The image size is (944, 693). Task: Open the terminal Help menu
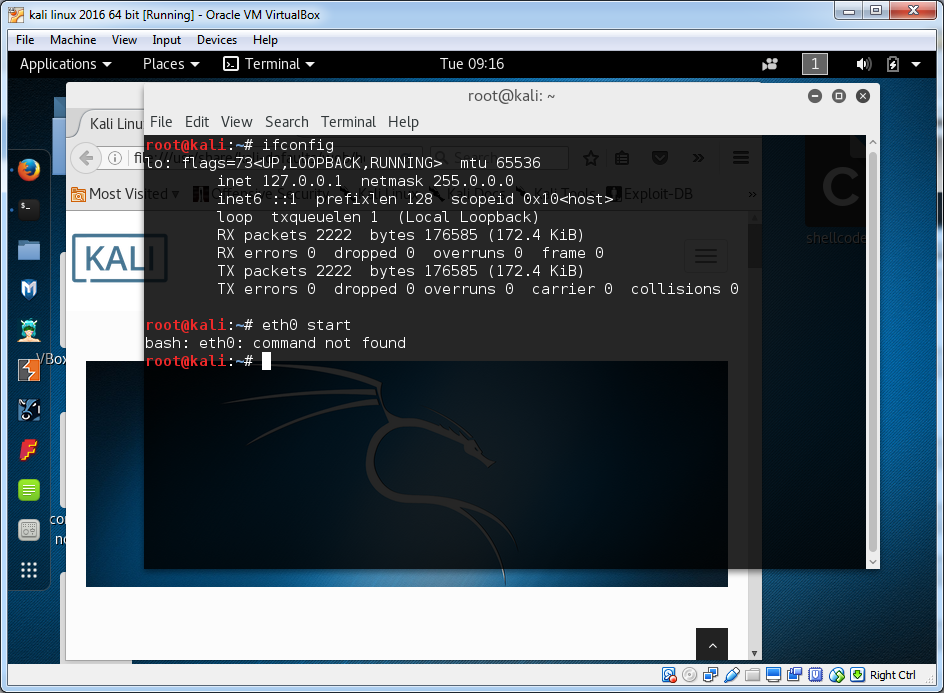(403, 122)
